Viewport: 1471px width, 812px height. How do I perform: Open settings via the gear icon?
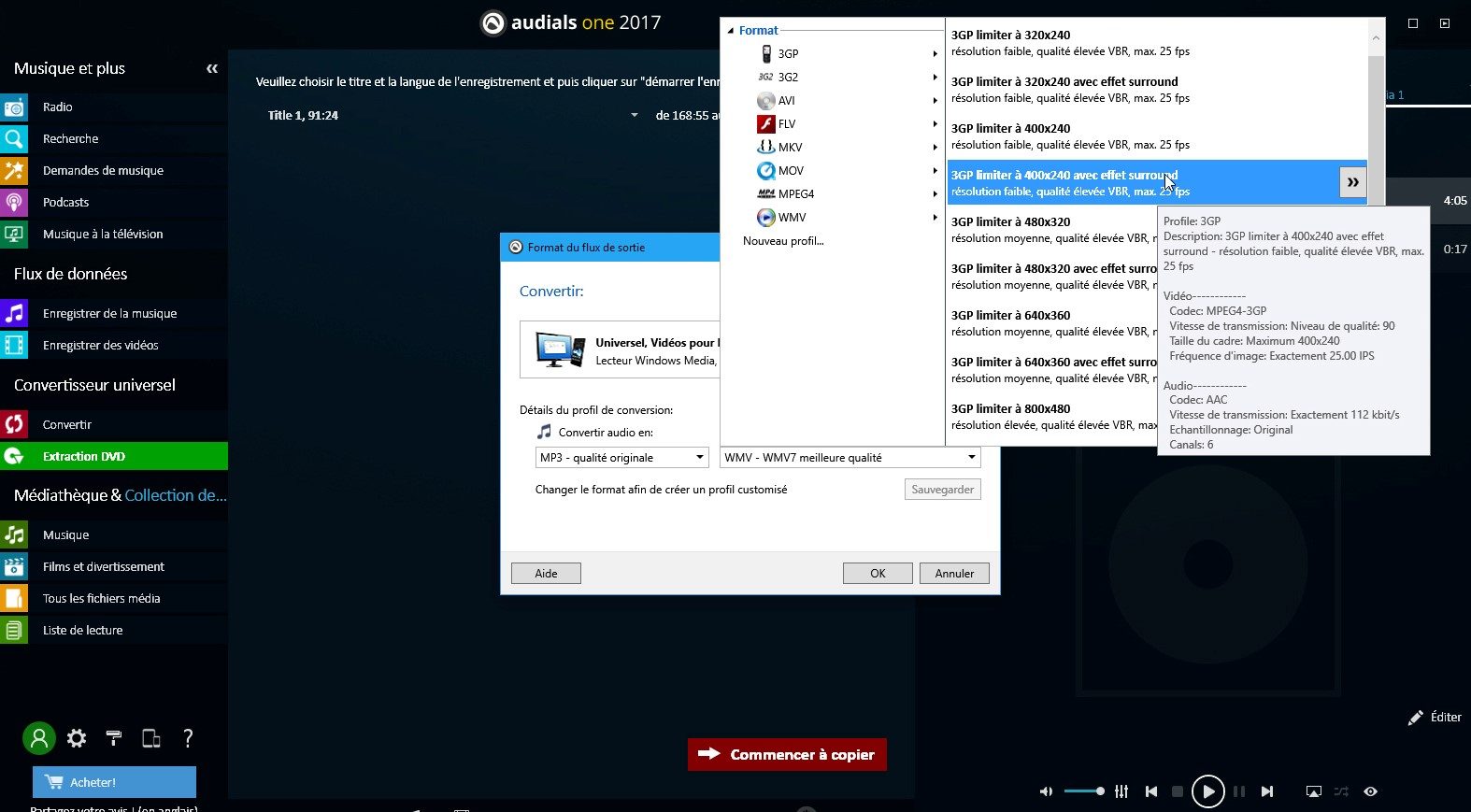click(77, 738)
